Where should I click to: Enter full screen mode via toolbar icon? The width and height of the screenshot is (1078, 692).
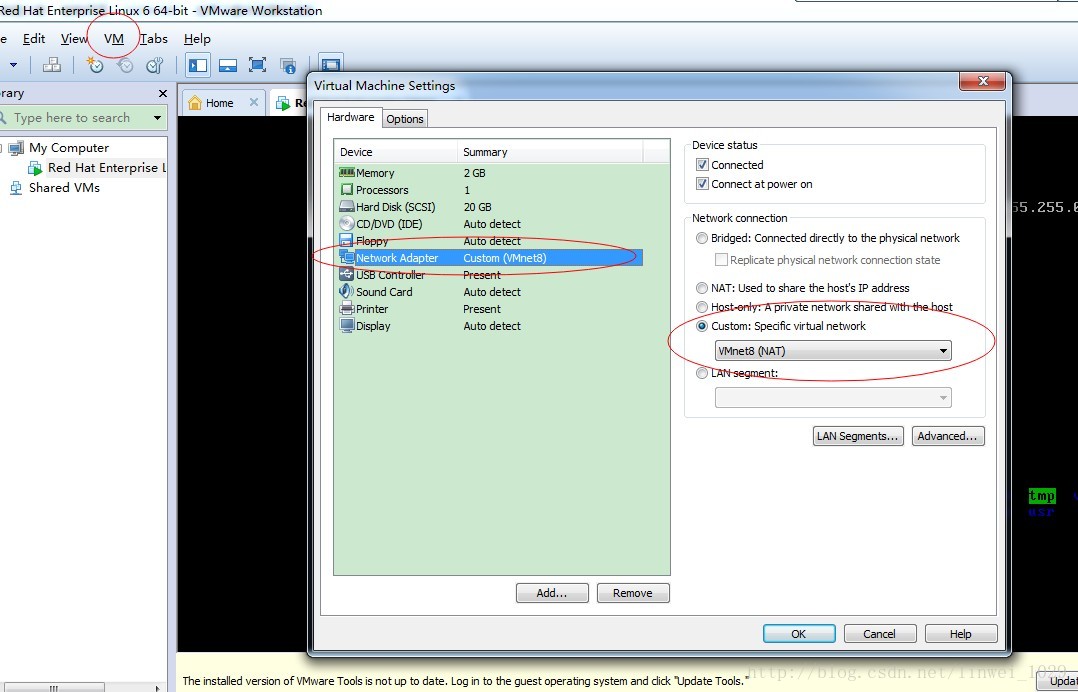pyautogui.click(x=257, y=65)
